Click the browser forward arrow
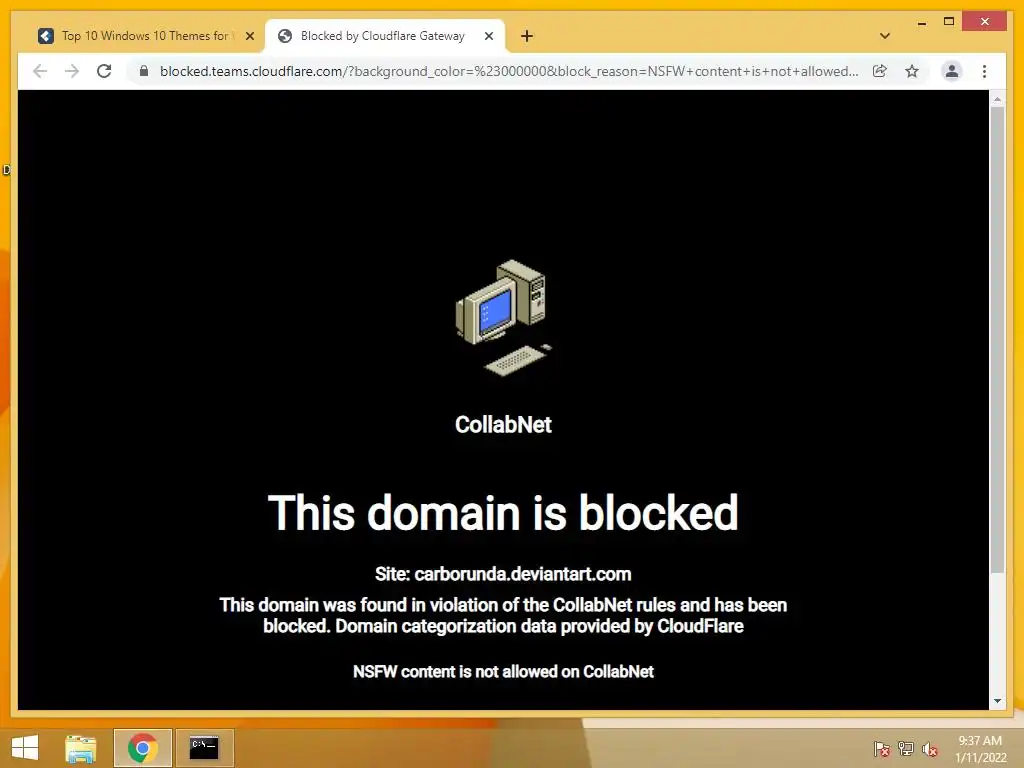 pos(72,71)
